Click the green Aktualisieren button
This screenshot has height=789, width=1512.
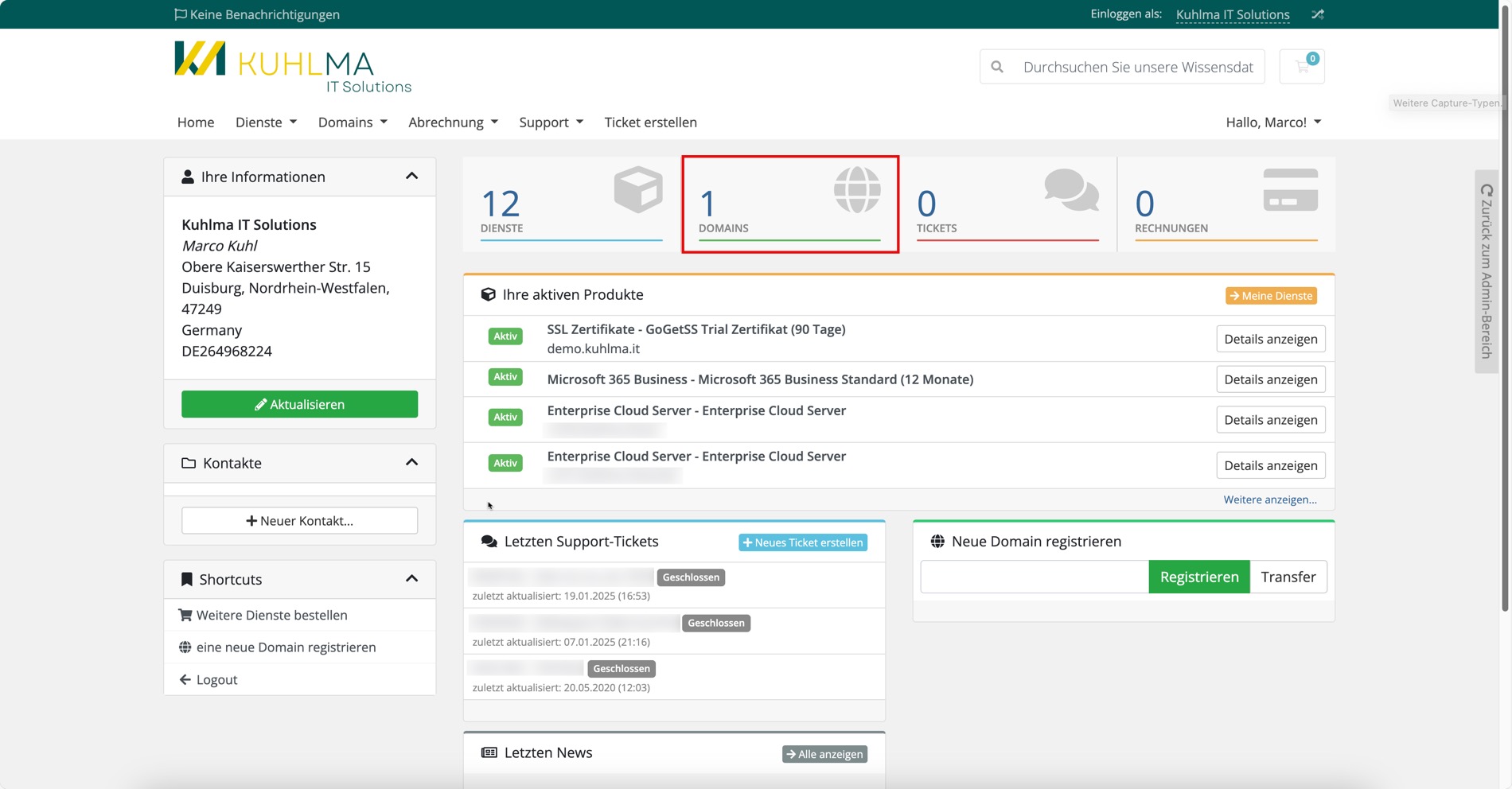tap(299, 404)
